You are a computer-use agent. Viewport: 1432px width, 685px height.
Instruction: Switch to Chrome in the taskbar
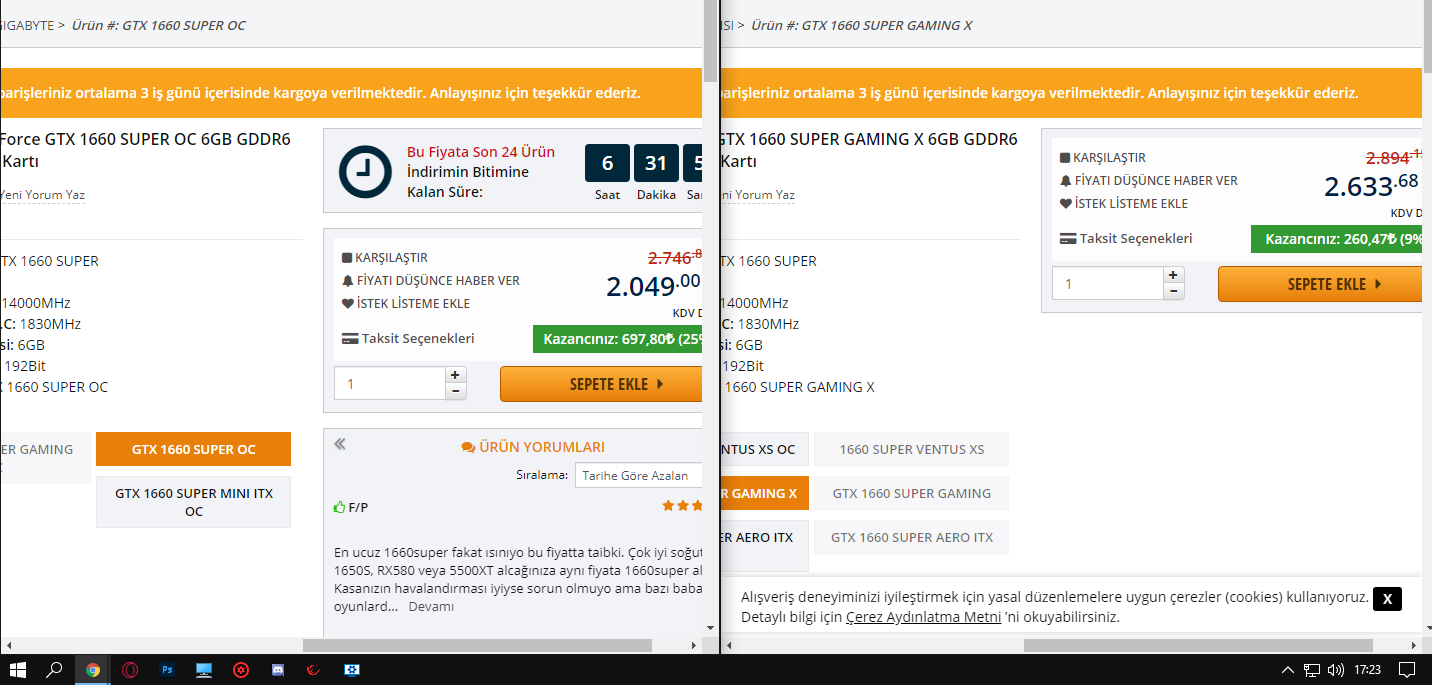(x=93, y=670)
